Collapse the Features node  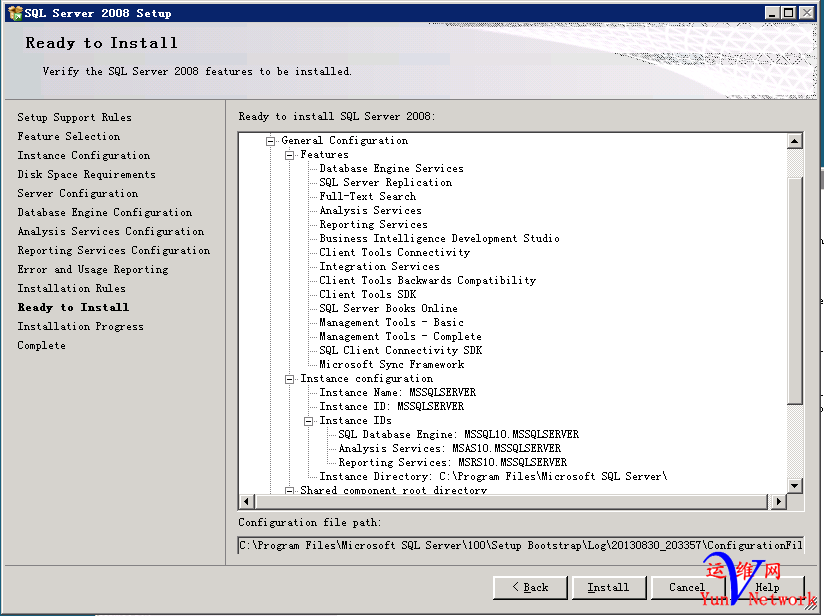(290, 155)
